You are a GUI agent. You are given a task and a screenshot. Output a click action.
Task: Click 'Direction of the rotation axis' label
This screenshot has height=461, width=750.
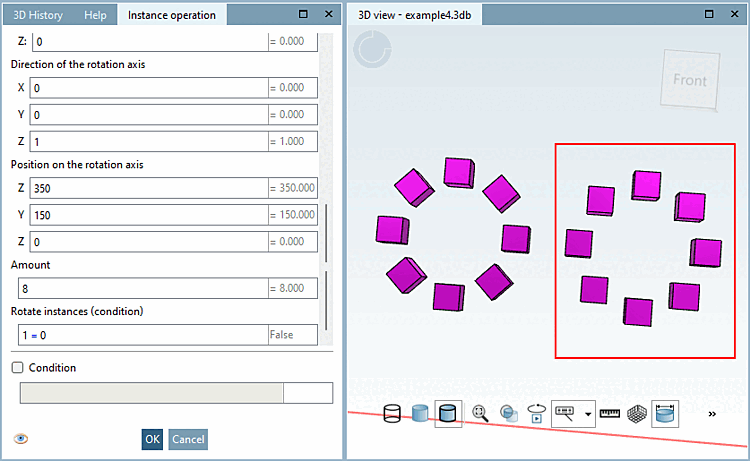78,65
